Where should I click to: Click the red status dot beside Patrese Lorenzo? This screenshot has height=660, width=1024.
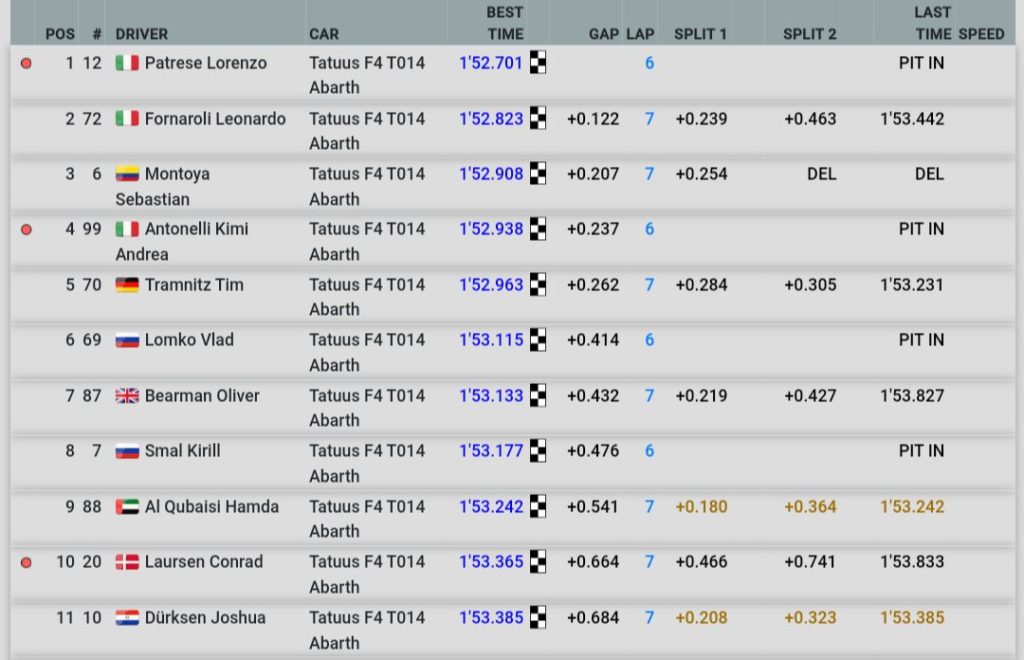tap(26, 63)
